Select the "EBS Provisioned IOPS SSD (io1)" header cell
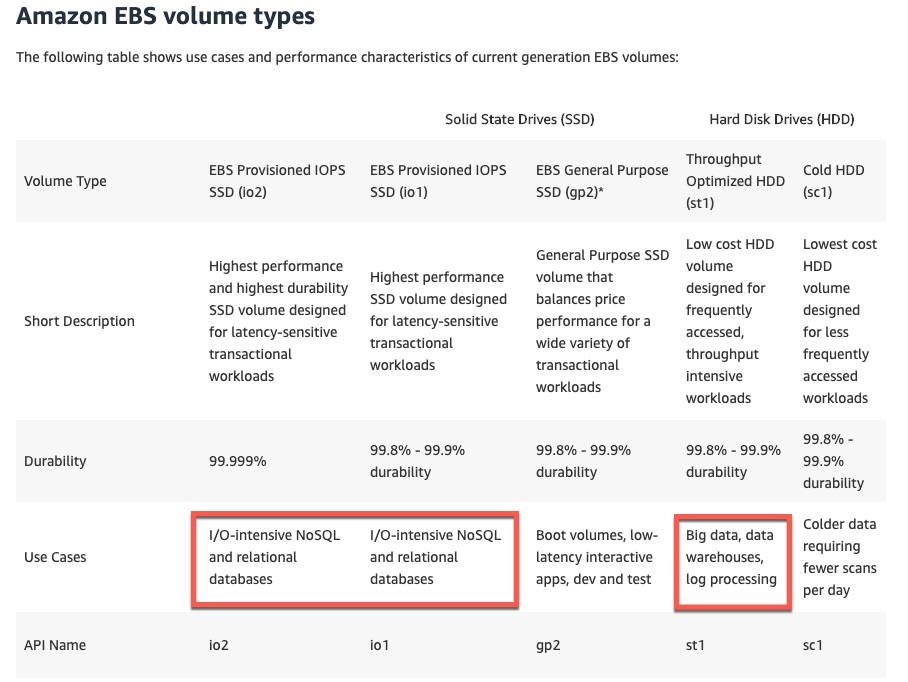This screenshot has height=682, width=908. pyautogui.click(x=438, y=181)
